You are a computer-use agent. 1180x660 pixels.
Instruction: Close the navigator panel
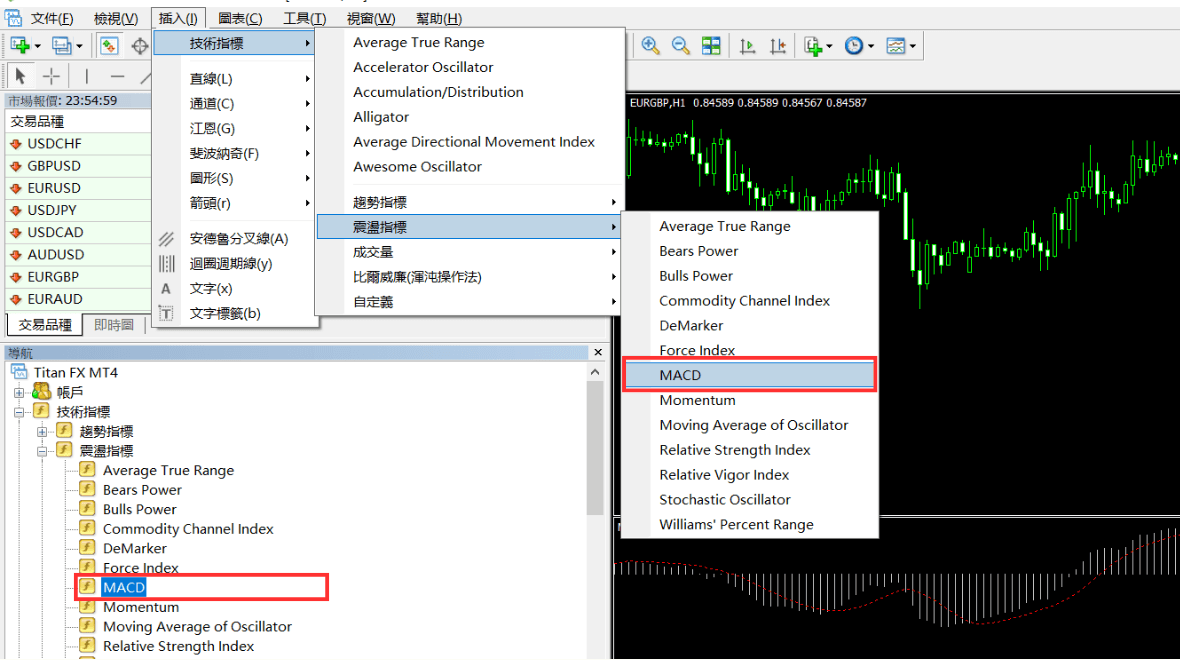point(598,353)
